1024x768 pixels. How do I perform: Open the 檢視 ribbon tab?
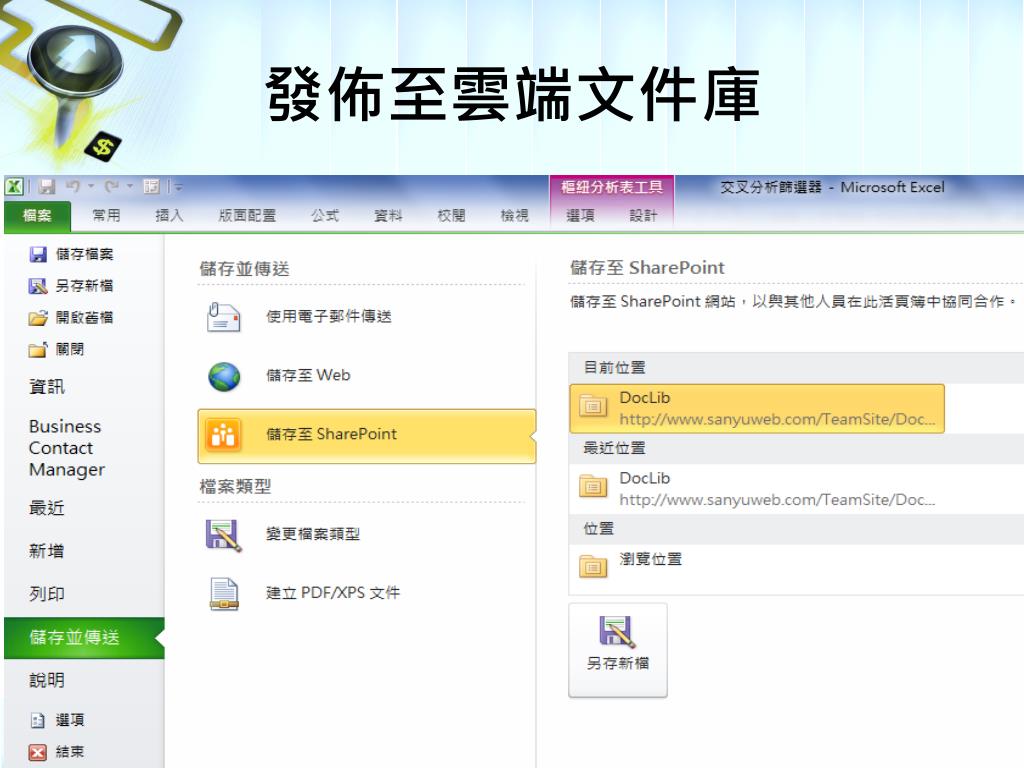pyautogui.click(x=515, y=216)
